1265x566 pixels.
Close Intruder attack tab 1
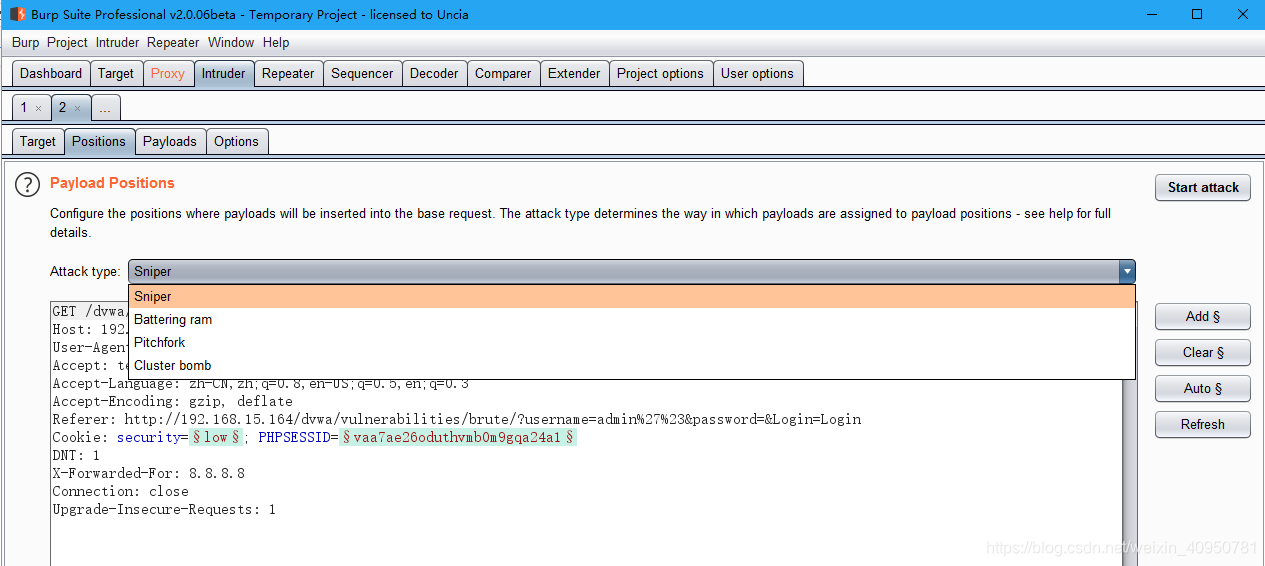coord(38,108)
